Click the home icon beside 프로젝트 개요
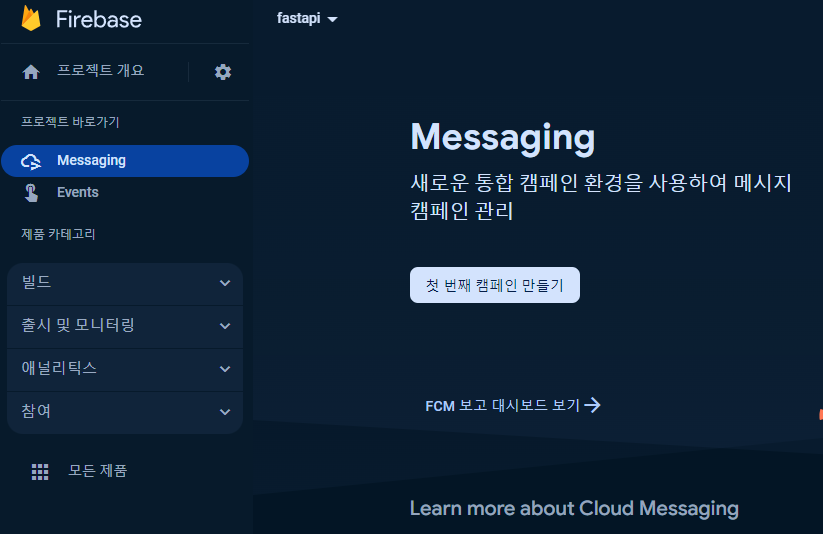 click(x=31, y=71)
